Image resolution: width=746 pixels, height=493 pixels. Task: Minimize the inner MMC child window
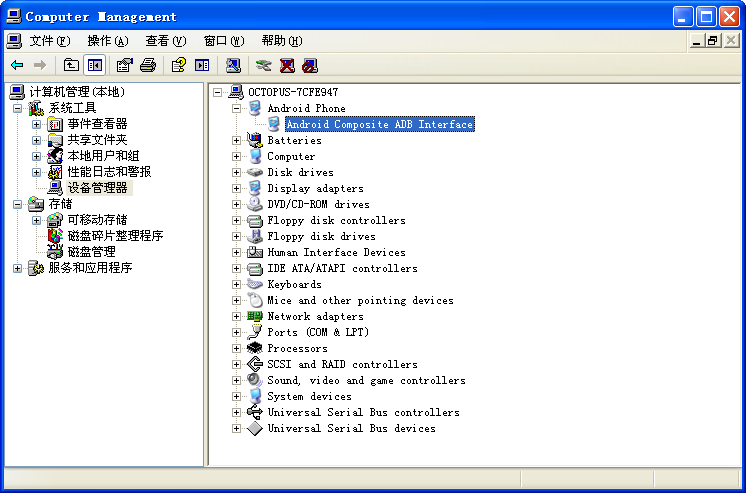pyautogui.click(x=697, y=41)
